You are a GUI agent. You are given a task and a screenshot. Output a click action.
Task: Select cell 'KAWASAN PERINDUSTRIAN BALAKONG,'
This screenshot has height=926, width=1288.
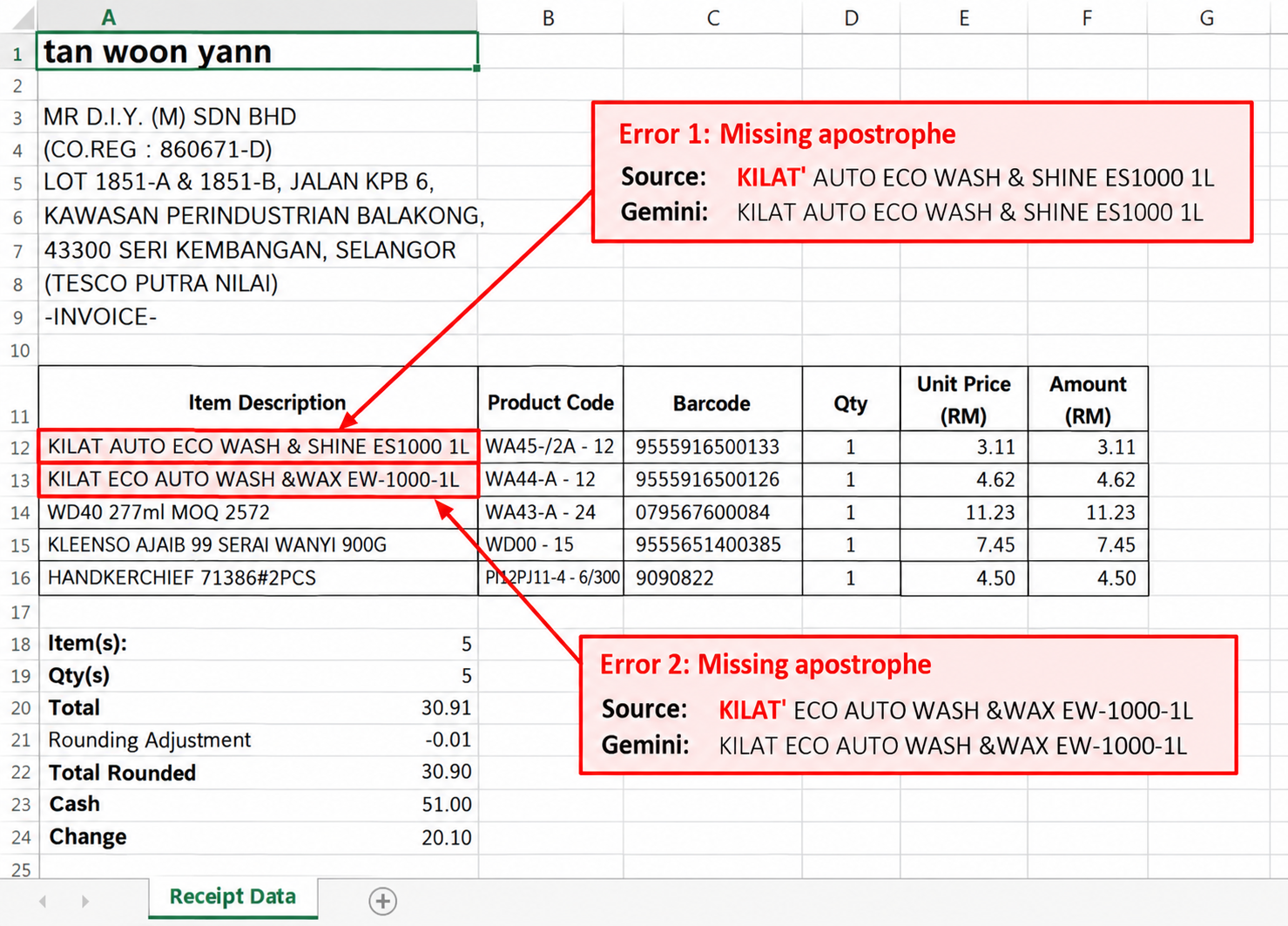258,216
